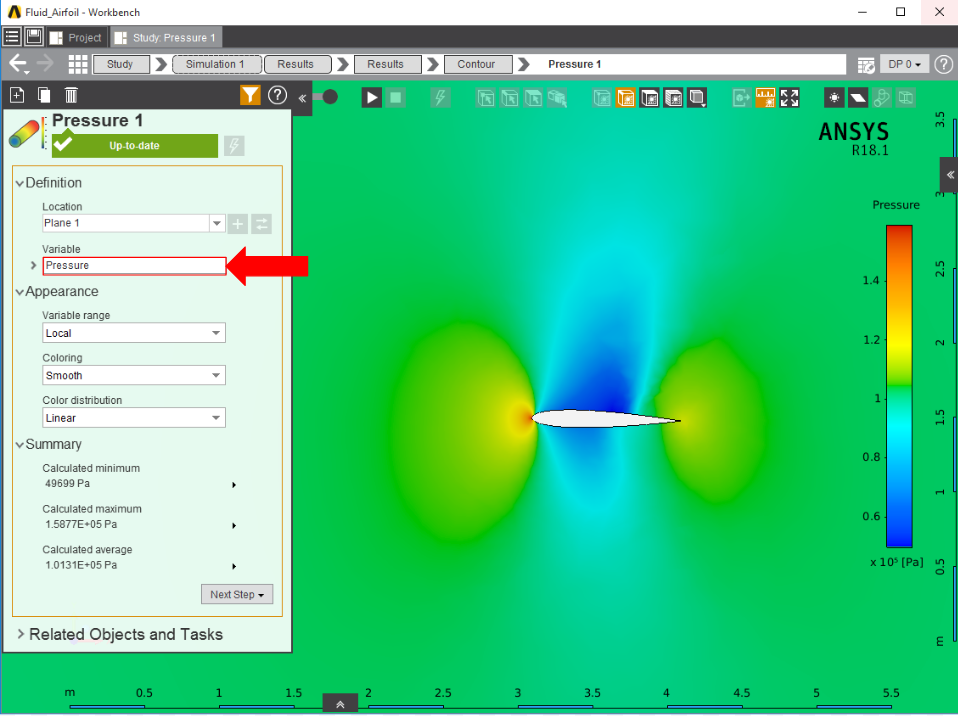Select the Study: Pressure 1 tab

[x=166, y=37]
